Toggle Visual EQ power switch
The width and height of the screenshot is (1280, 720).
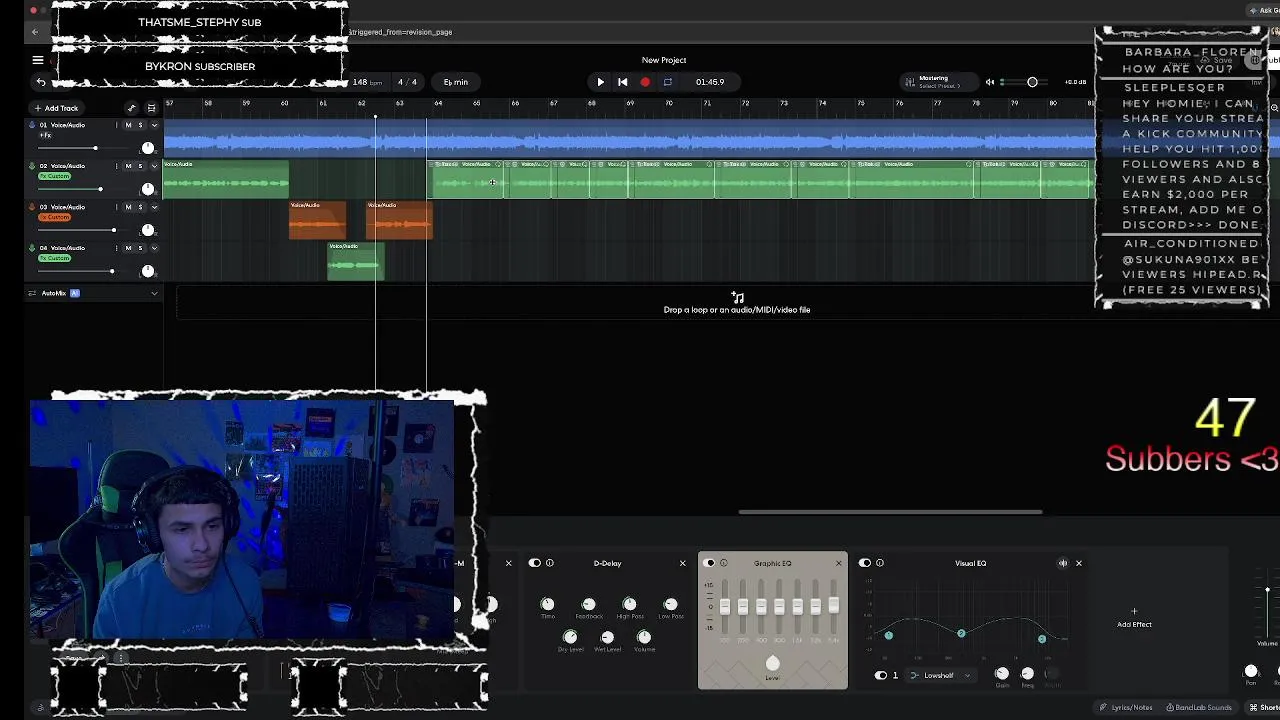coord(865,563)
